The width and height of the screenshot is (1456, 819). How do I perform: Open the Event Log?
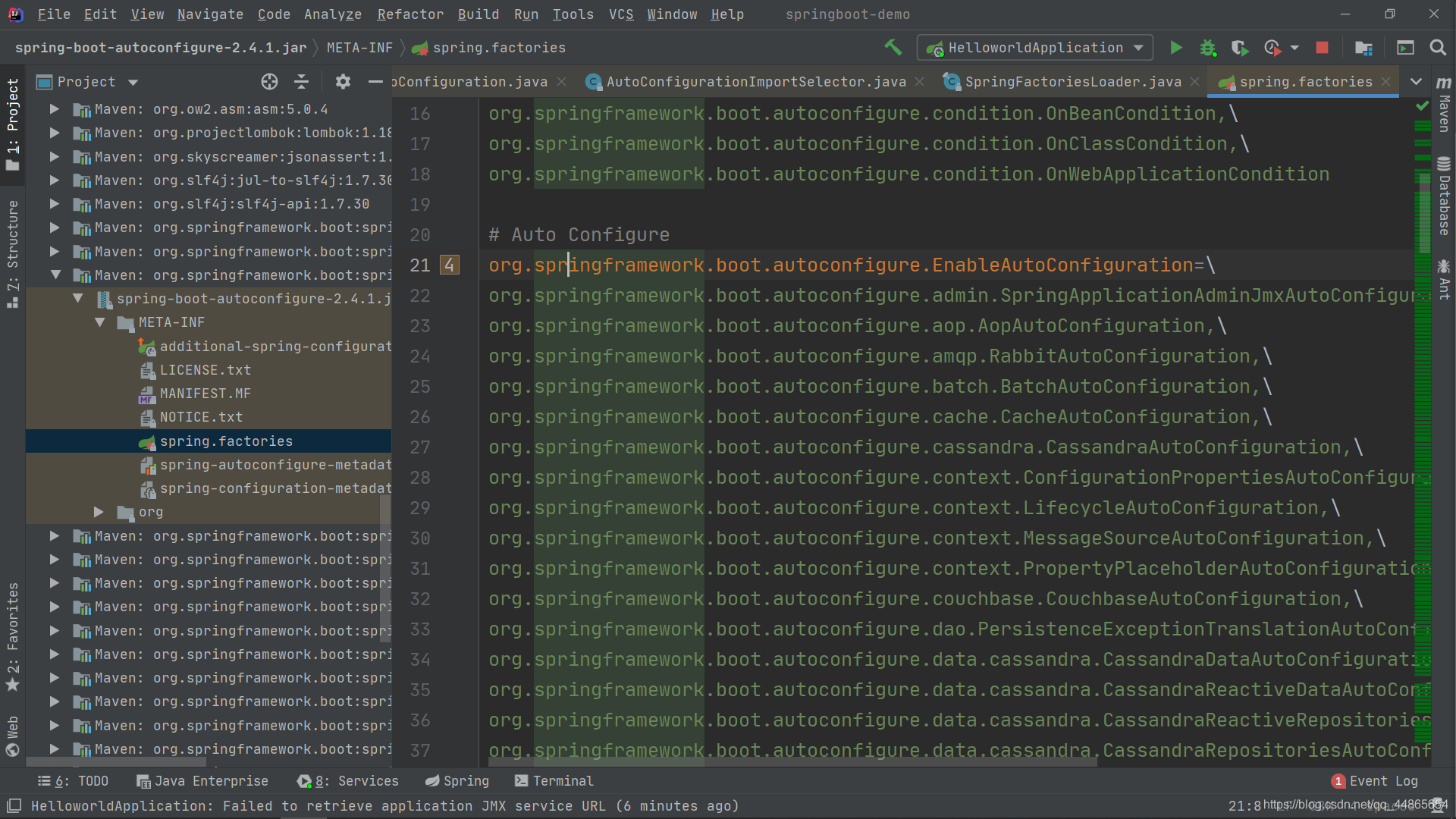click(x=1375, y=781)
